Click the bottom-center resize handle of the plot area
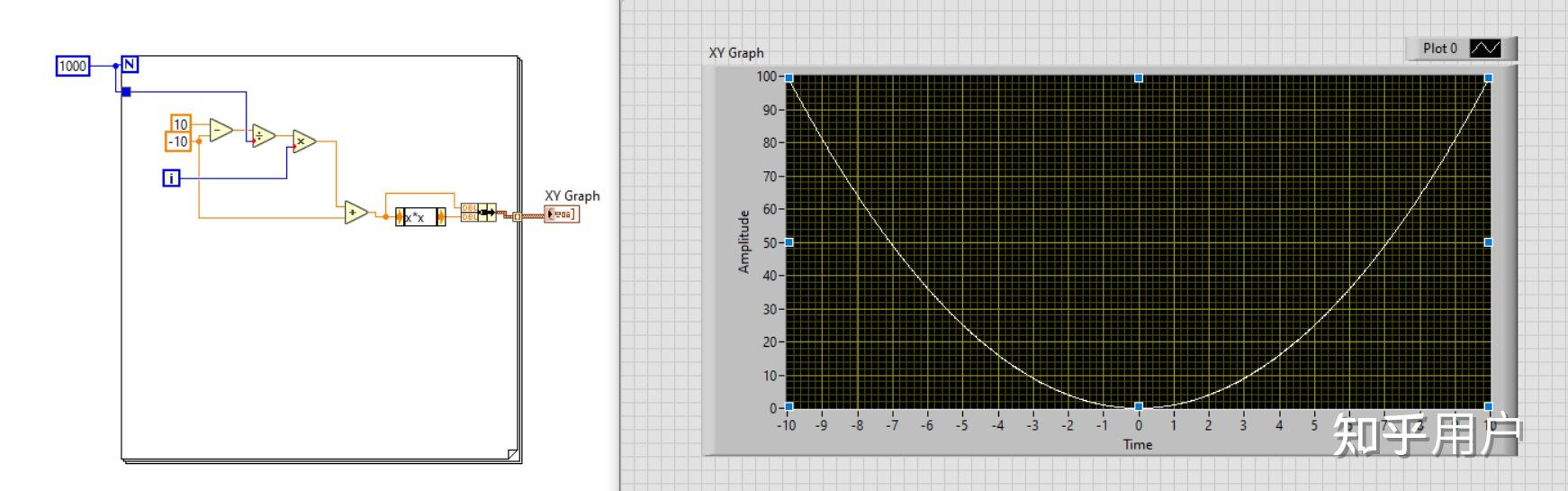Image resolution: width=1568 pixels, height=491 pixels. click(x=1139, y=406)
